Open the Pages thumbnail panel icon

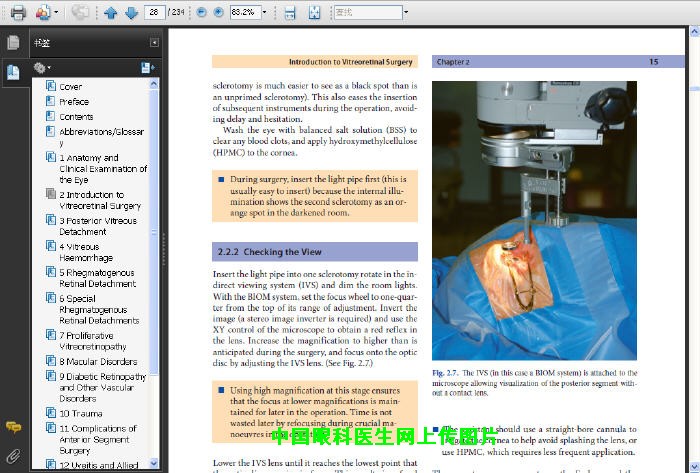click(13, 43)
